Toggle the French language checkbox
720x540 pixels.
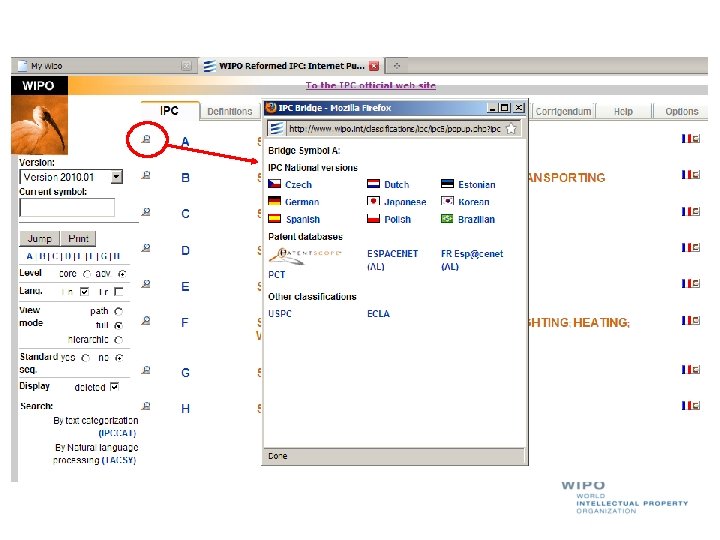(x=119, y=292)
